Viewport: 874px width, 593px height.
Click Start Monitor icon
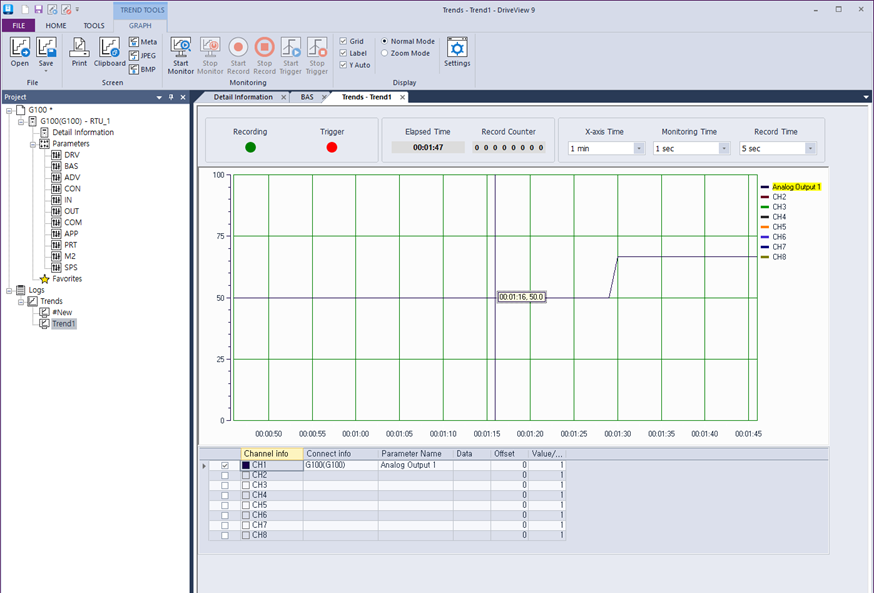tap(181, 55)
